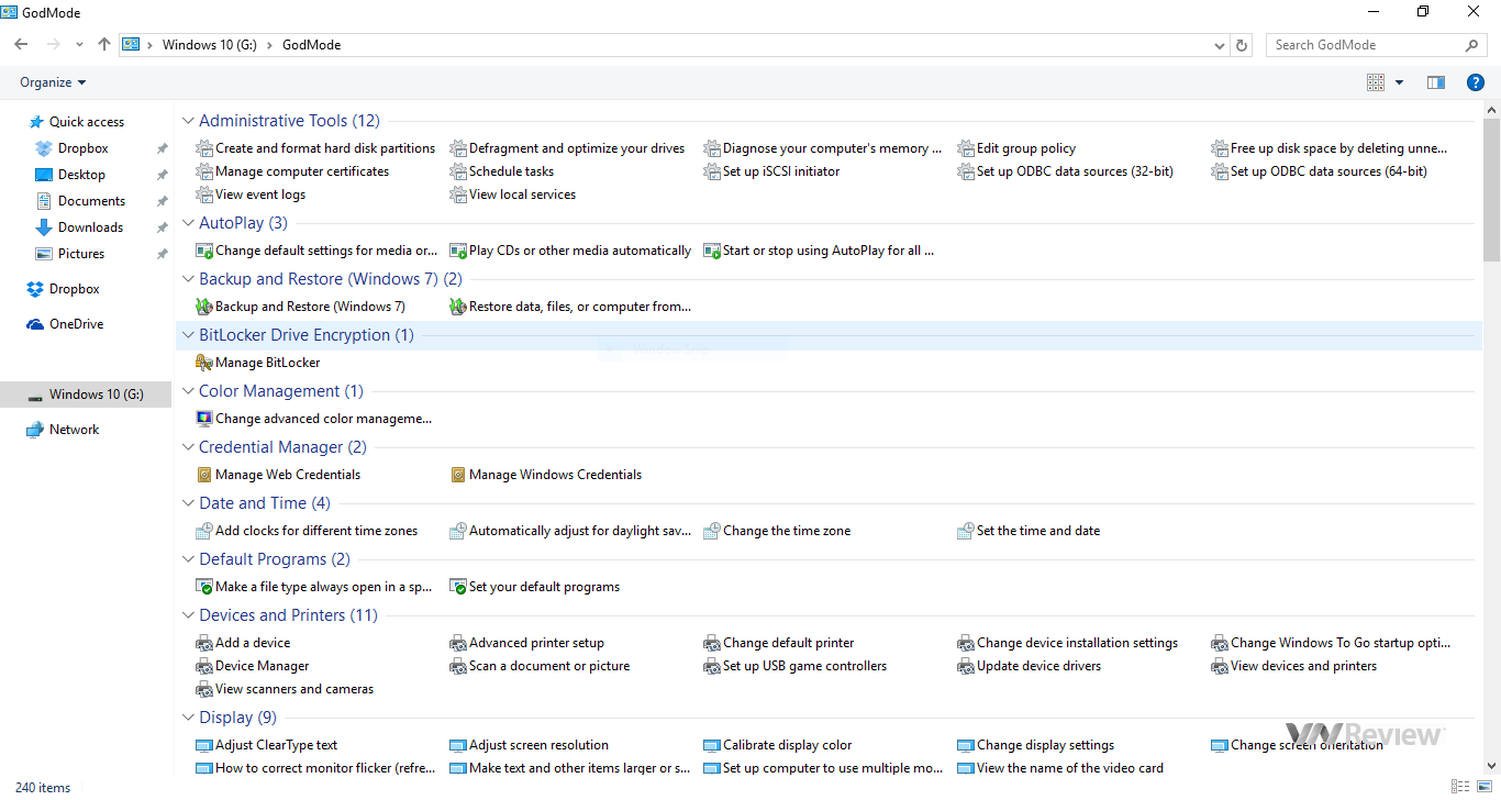Open Manage Web Credentials
Viewport: 1501px width, 800px height.
279,474
